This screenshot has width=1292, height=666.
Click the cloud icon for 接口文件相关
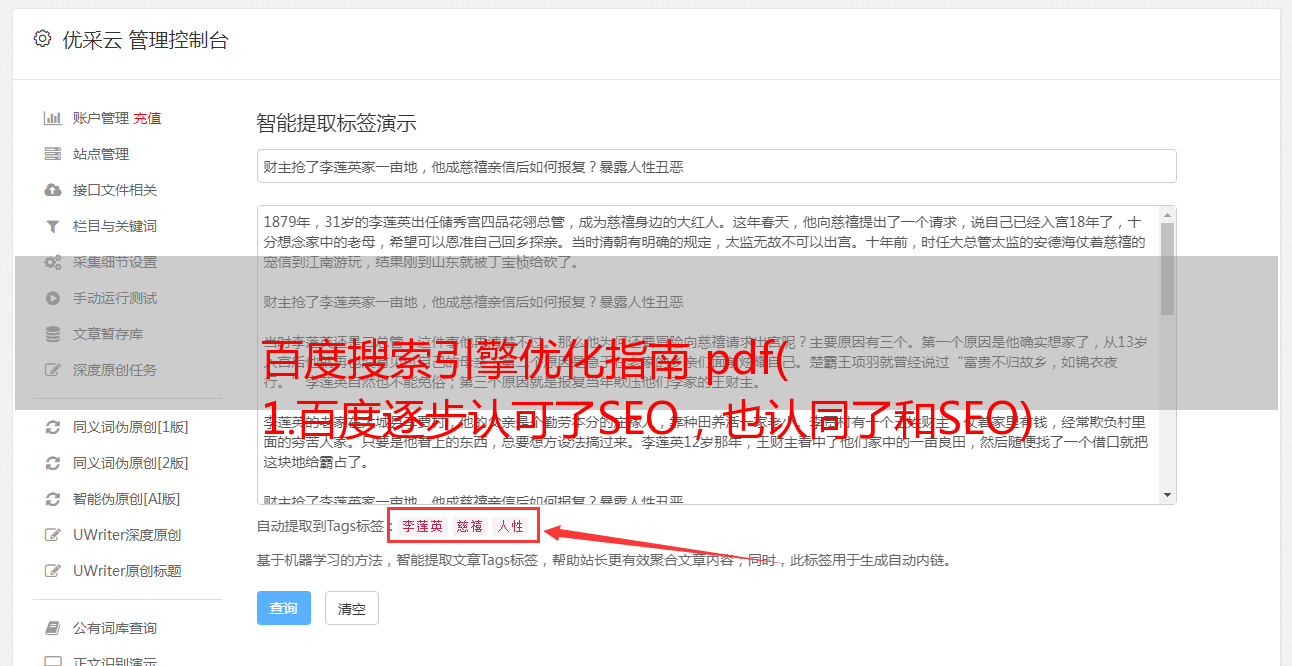(x=53, y=190)
